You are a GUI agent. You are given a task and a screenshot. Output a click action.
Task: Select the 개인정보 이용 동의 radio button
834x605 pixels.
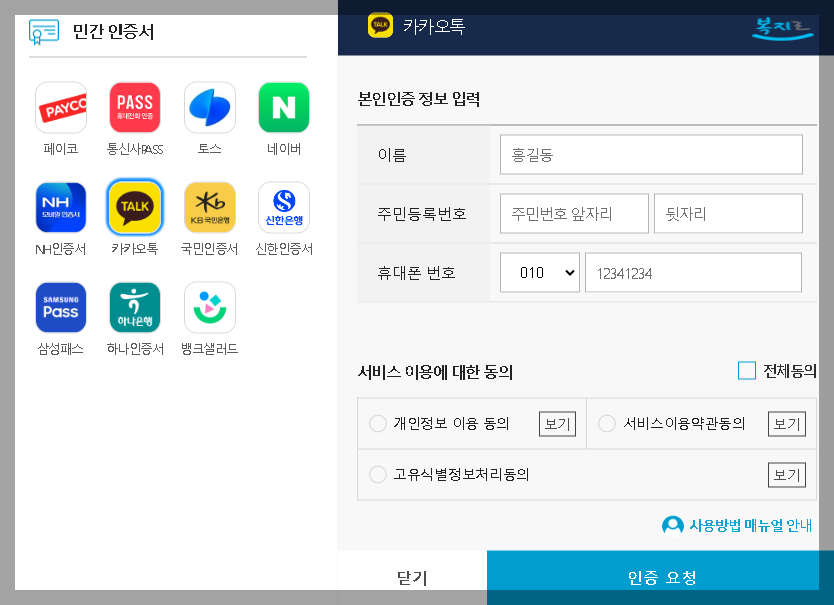point(378,424)
